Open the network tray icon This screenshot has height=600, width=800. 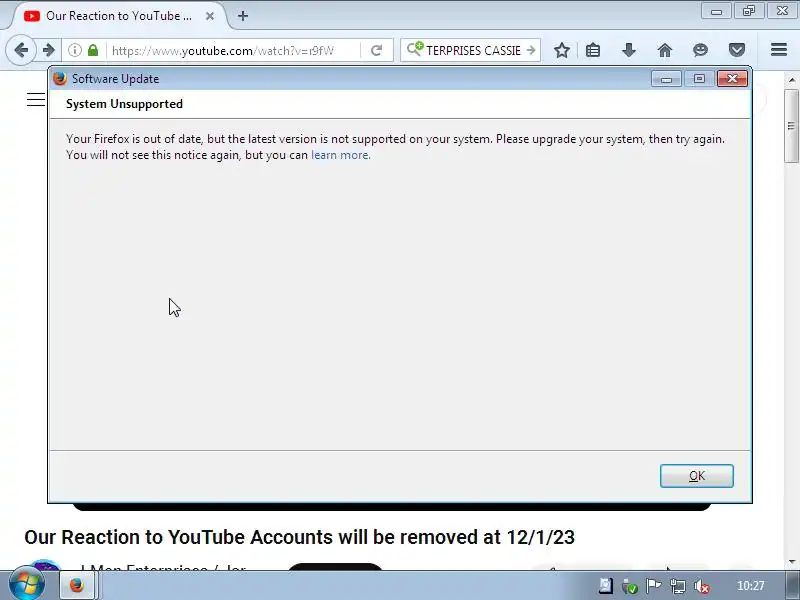point(678,586)
